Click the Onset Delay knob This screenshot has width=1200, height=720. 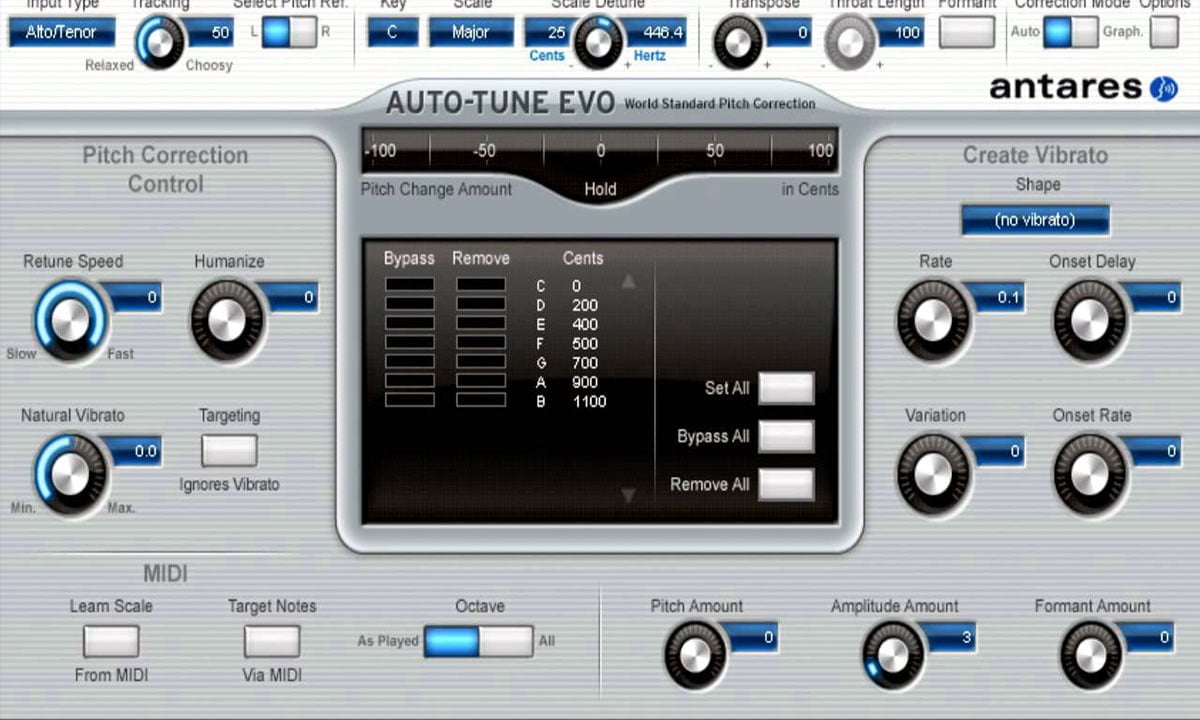point(1090,321)
